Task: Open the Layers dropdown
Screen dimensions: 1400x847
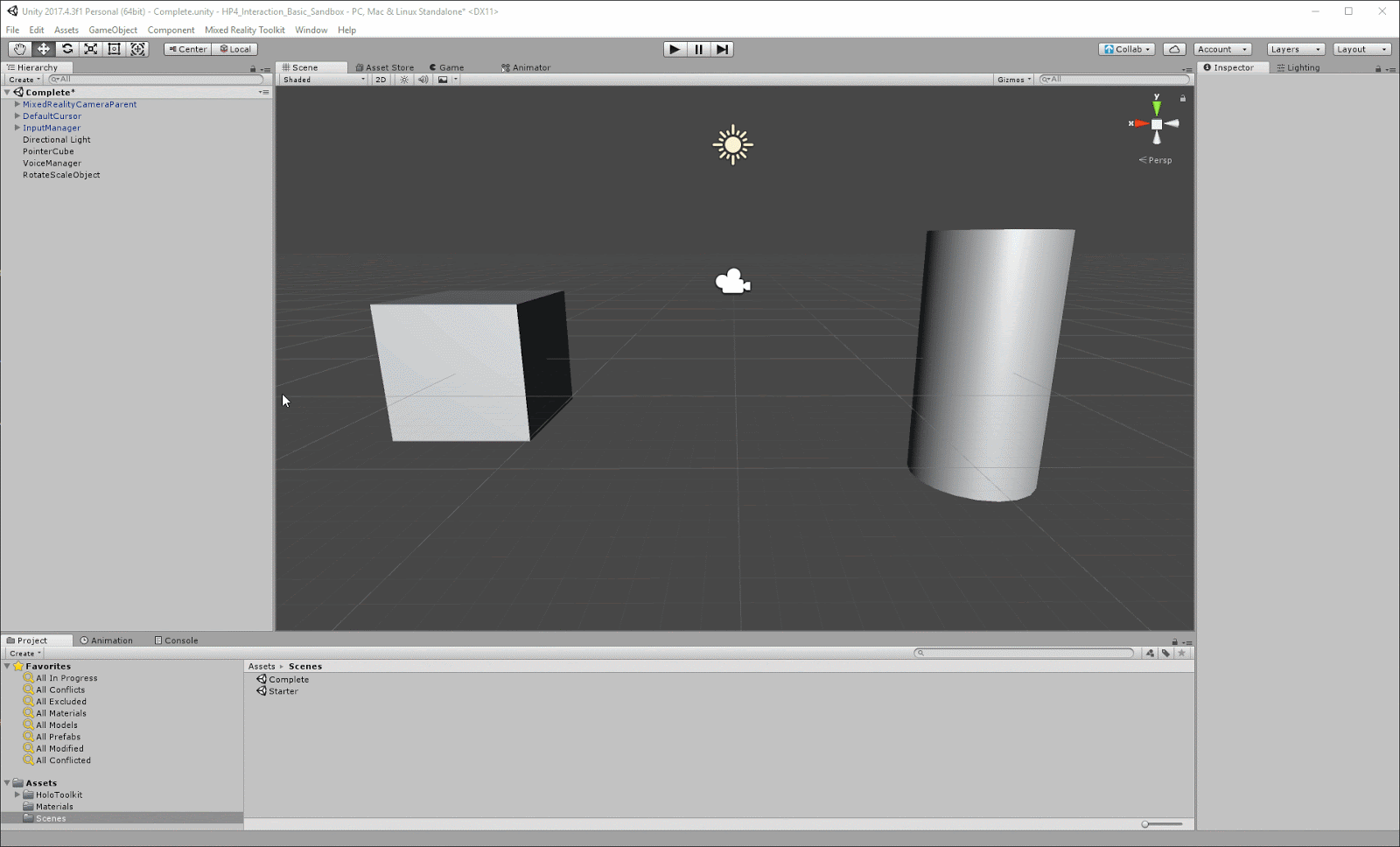Action: point(1295,49)
